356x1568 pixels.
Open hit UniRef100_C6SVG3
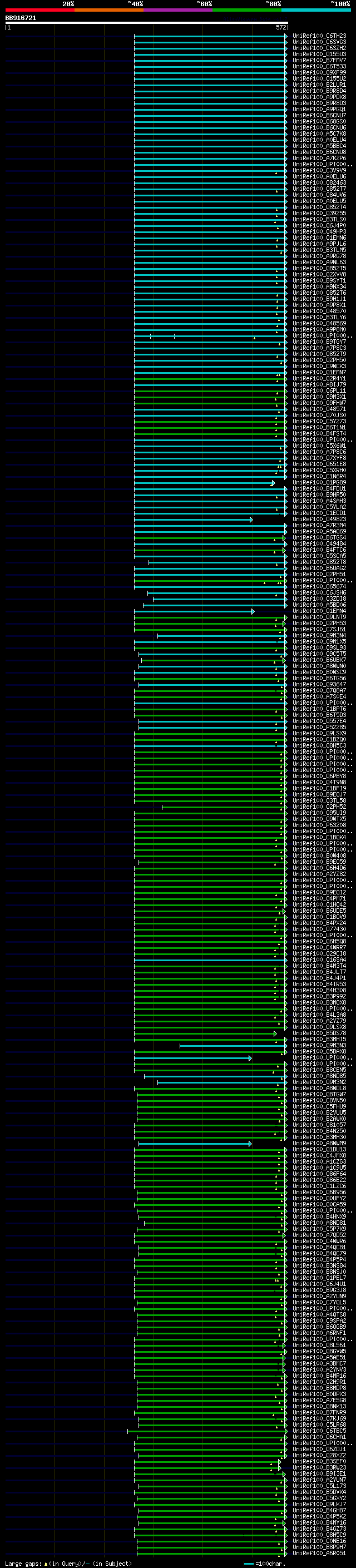[319, 42]
